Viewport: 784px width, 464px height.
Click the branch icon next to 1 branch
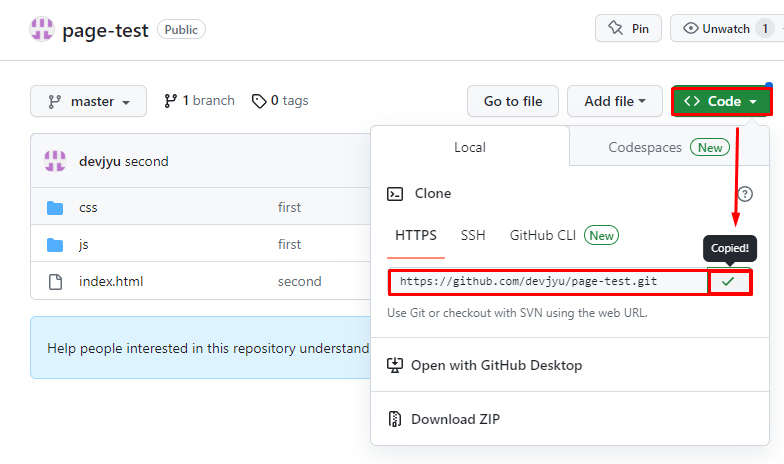[170, 101]
